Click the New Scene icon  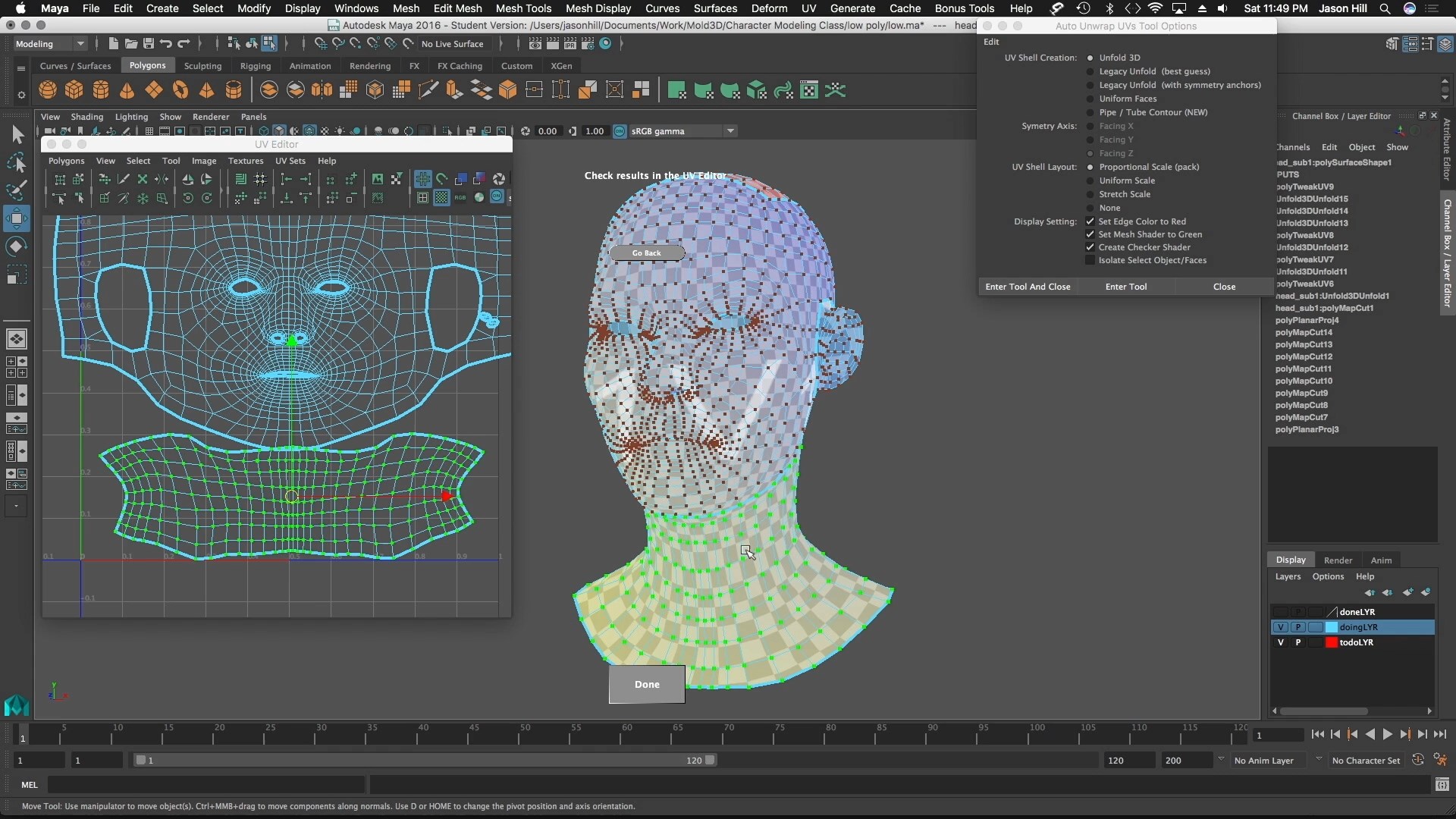113,43
